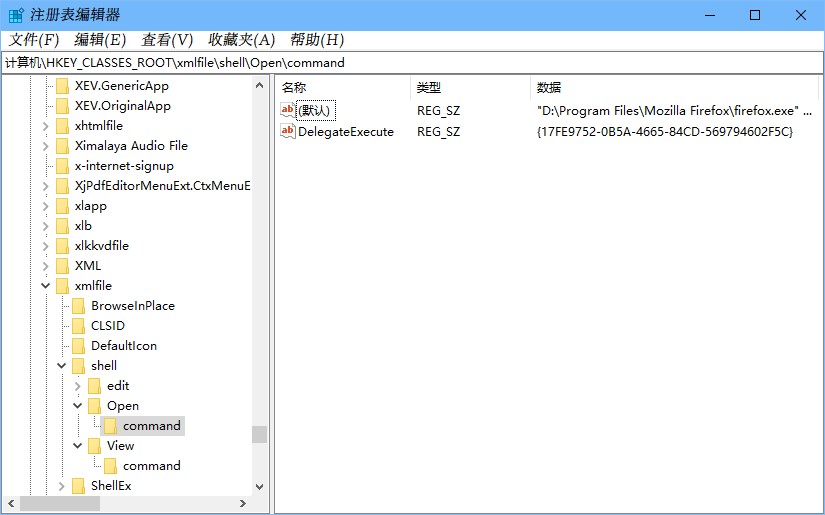Open the 编辑(E) menu
The width and height of the screenshot is (825, 515).
tap(100, 40)
